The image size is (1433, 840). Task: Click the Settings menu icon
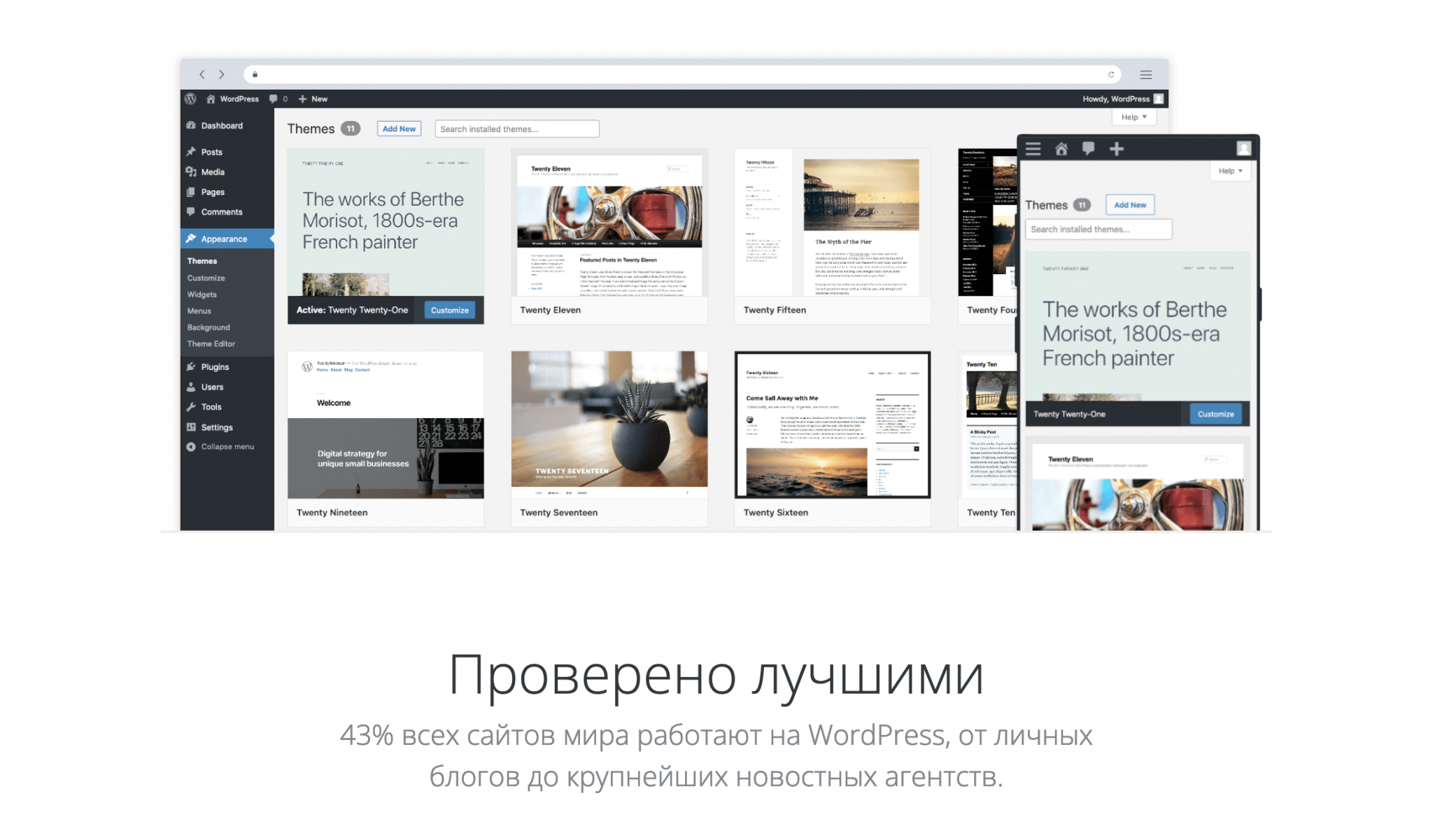[x=195, y=426]
